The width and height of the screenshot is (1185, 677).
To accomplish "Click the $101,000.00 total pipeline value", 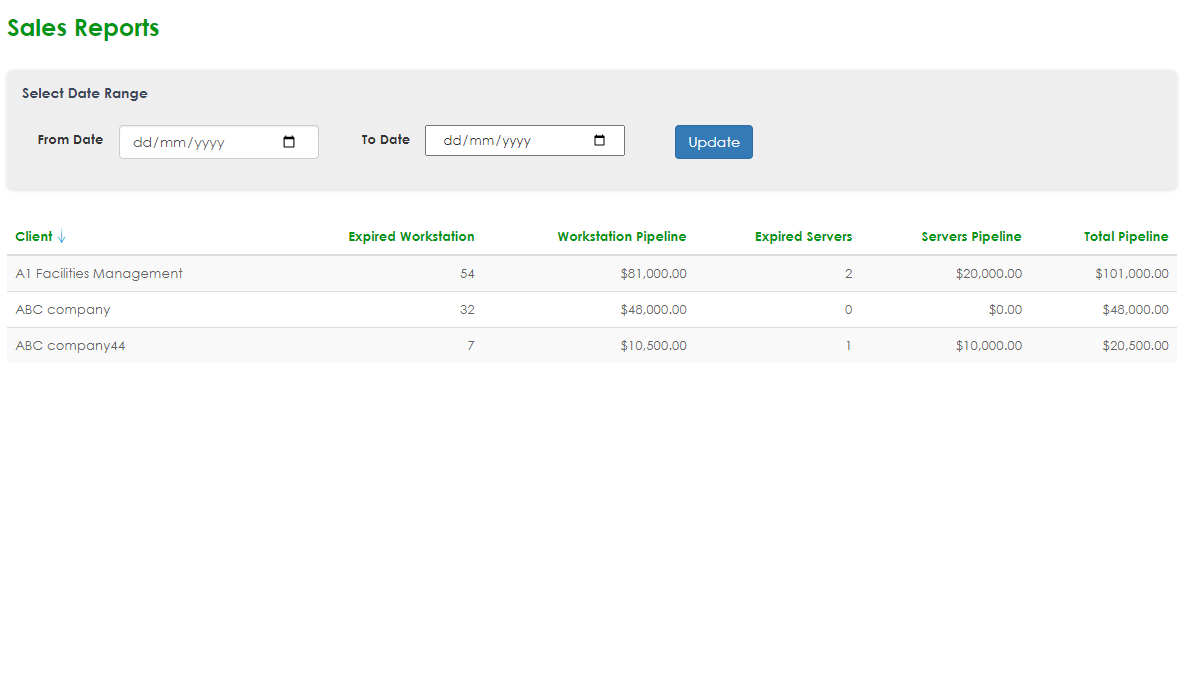I will [1131, 273].
